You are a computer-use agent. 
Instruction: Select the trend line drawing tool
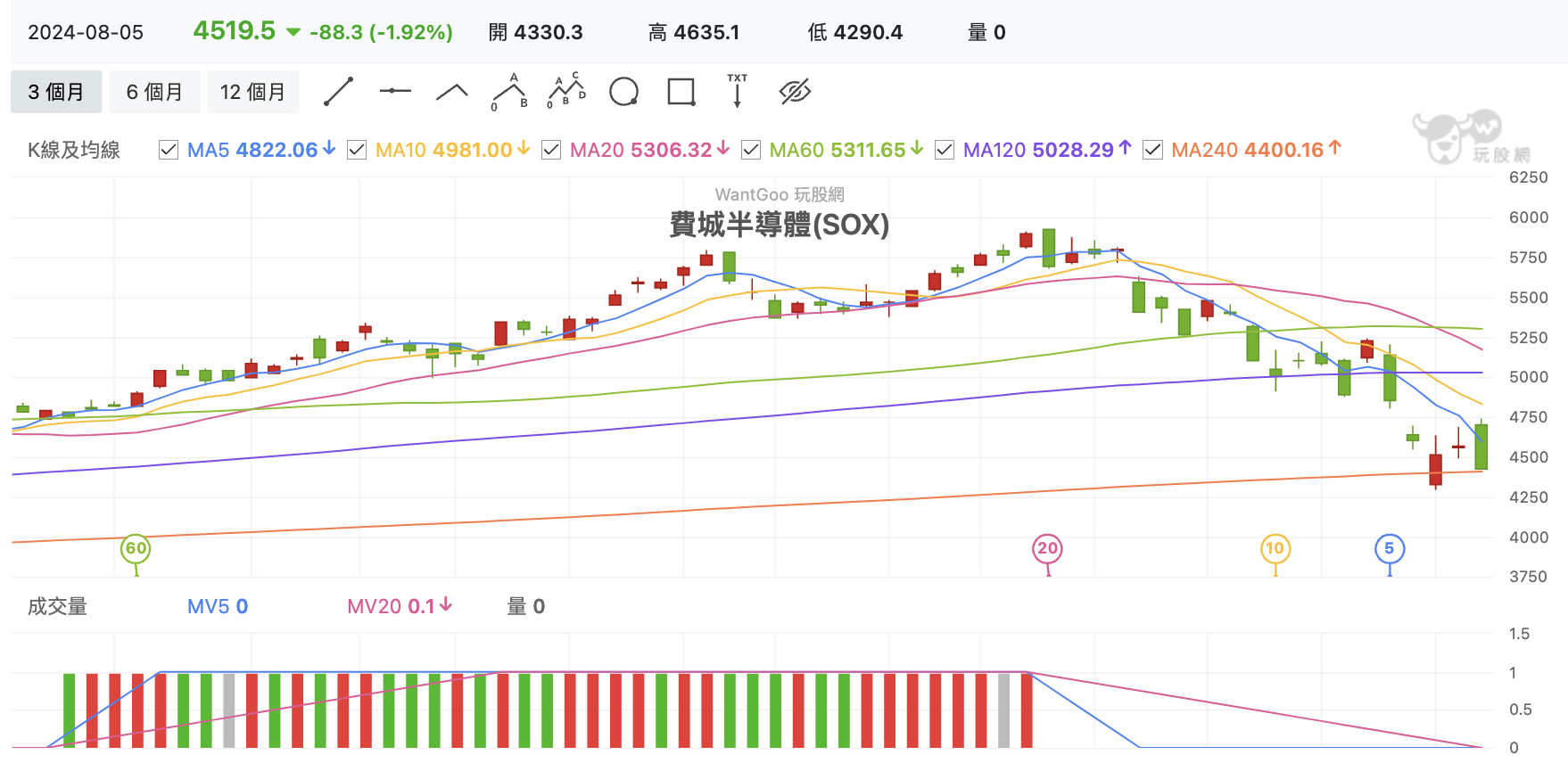338,92
